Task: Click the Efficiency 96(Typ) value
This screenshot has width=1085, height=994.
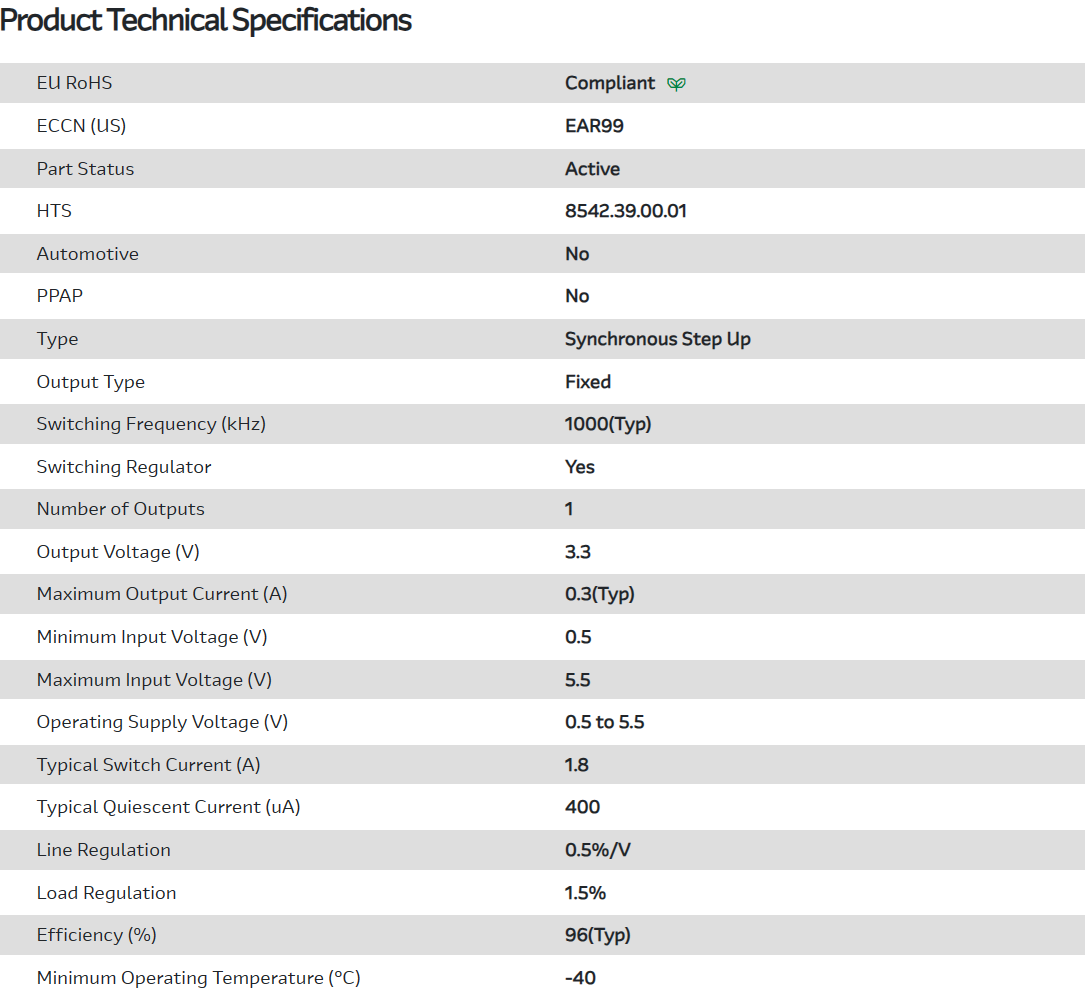Action: (598, 935)
